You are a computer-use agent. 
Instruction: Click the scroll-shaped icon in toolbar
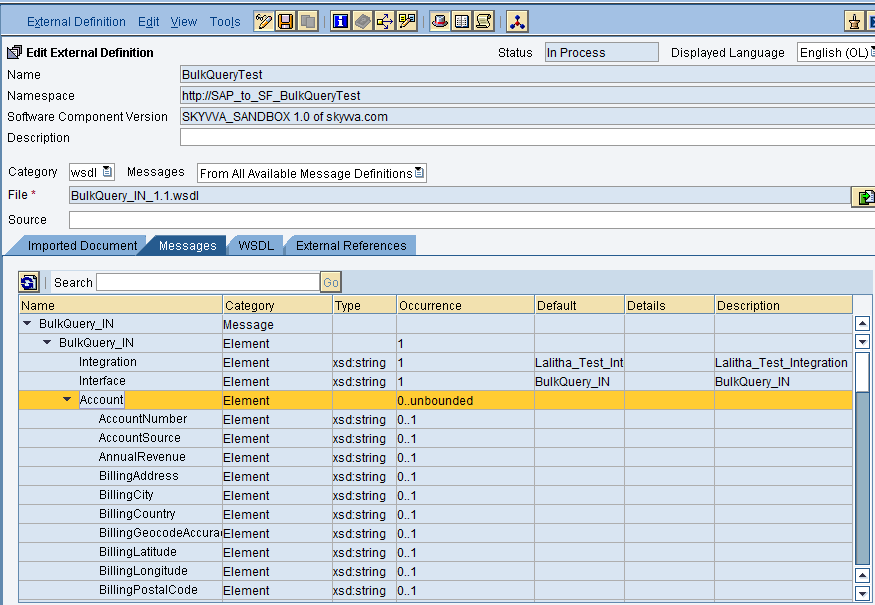pyautogui.click(x=483, y=21)
